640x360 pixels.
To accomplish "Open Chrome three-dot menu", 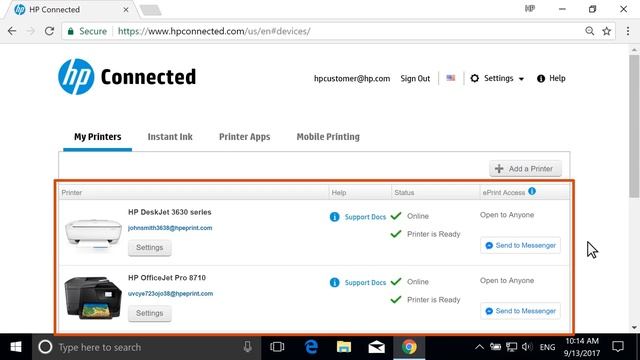I will point(628,31).
